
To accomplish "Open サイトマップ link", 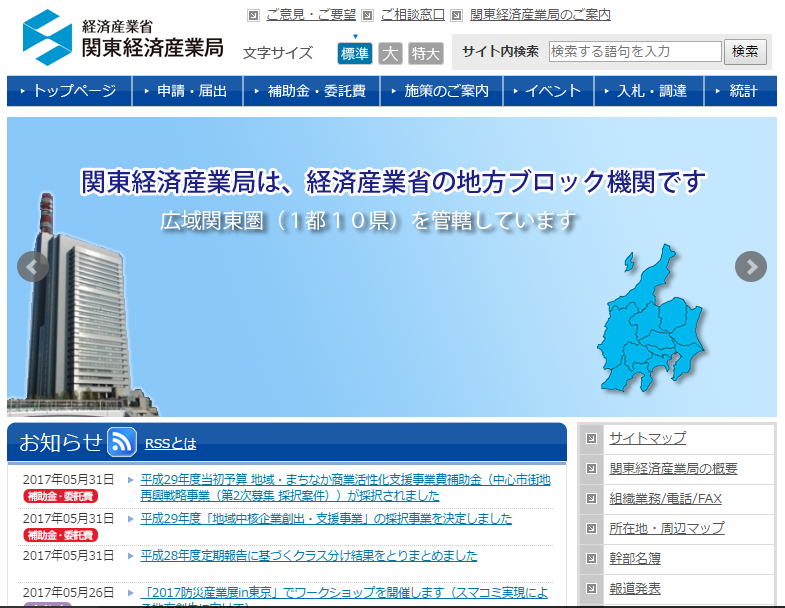I will [x=647, y=438].
